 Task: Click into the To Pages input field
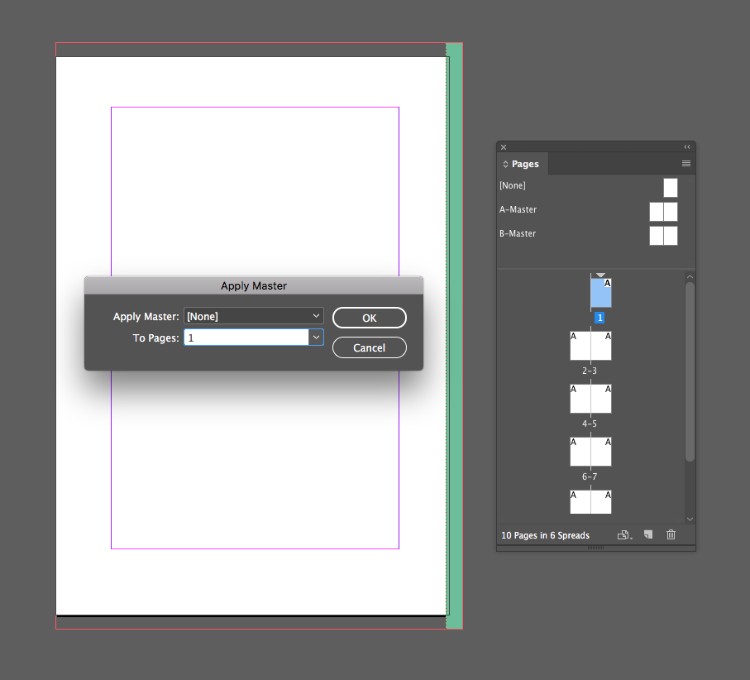pos(246,338)
